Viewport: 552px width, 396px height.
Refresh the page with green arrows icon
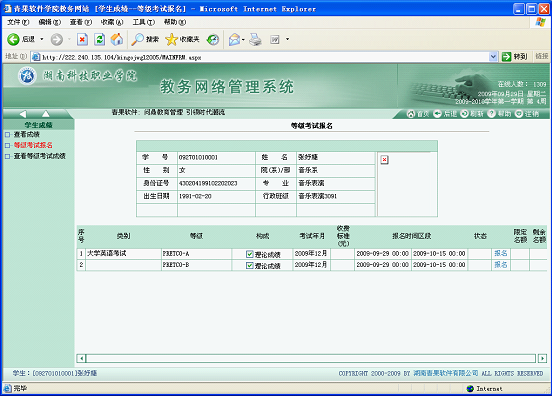(100, 39)
